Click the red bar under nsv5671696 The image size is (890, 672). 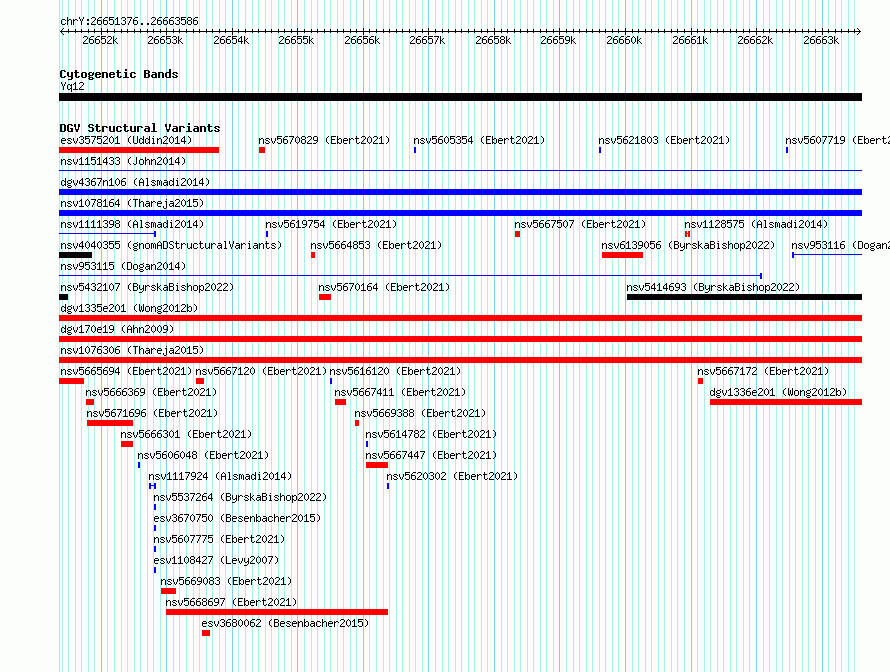110,423
